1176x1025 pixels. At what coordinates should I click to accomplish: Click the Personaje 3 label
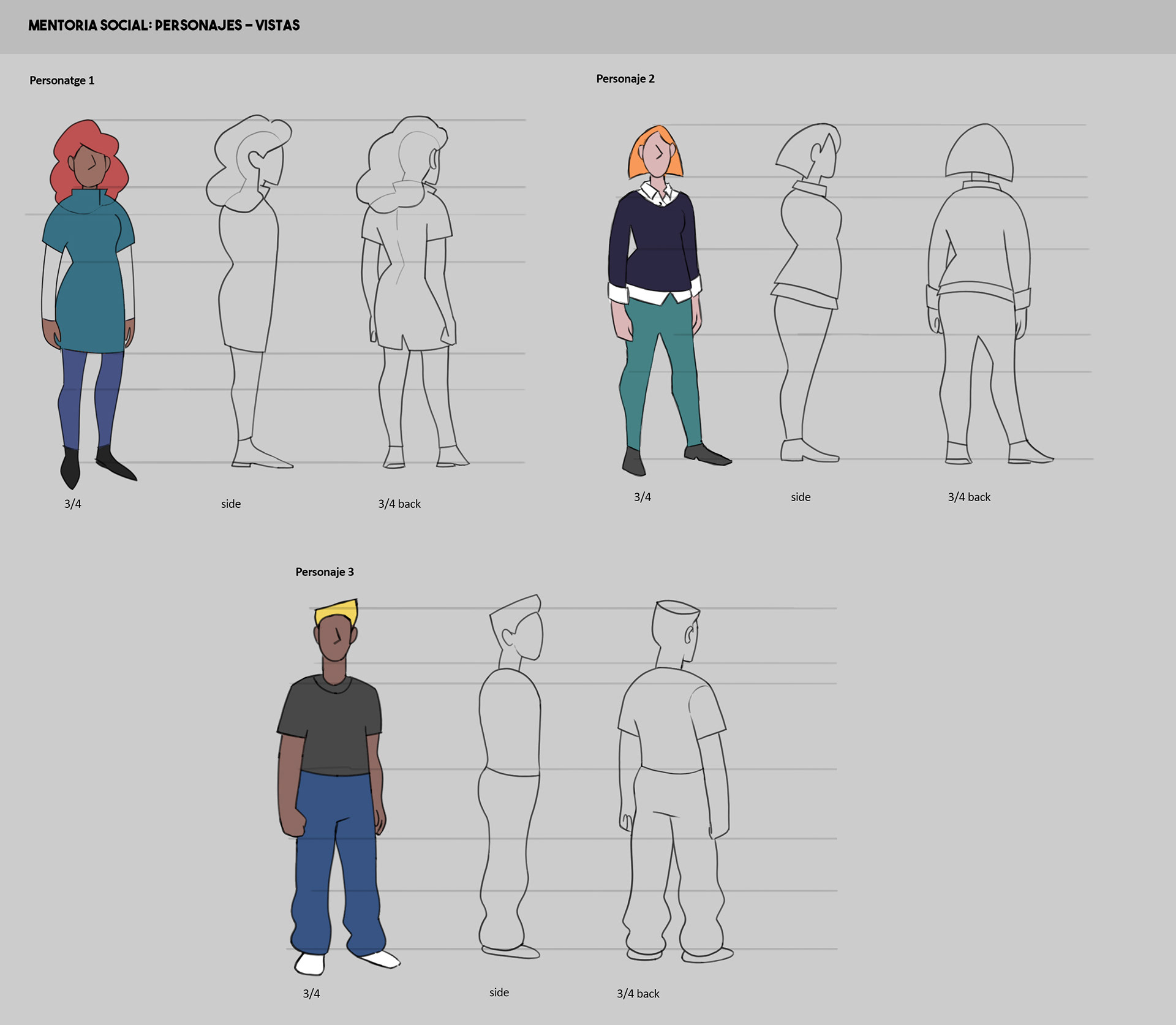[x=325, y=572]
